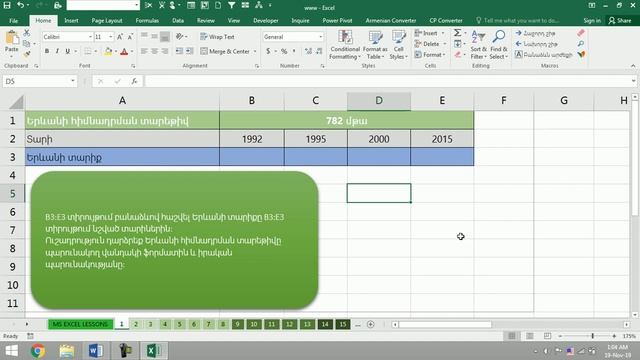Toggle Merge & Center
The height and width of the screenshot is (360, 640).
[x=225, y=51]
